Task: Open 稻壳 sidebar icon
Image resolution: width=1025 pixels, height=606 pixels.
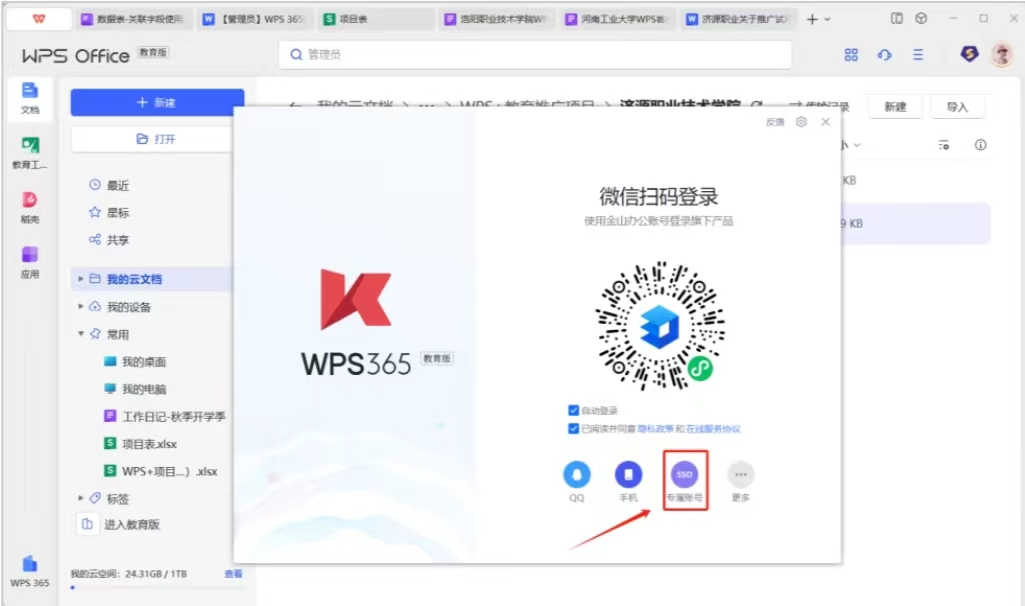Action: coord(30,208)
